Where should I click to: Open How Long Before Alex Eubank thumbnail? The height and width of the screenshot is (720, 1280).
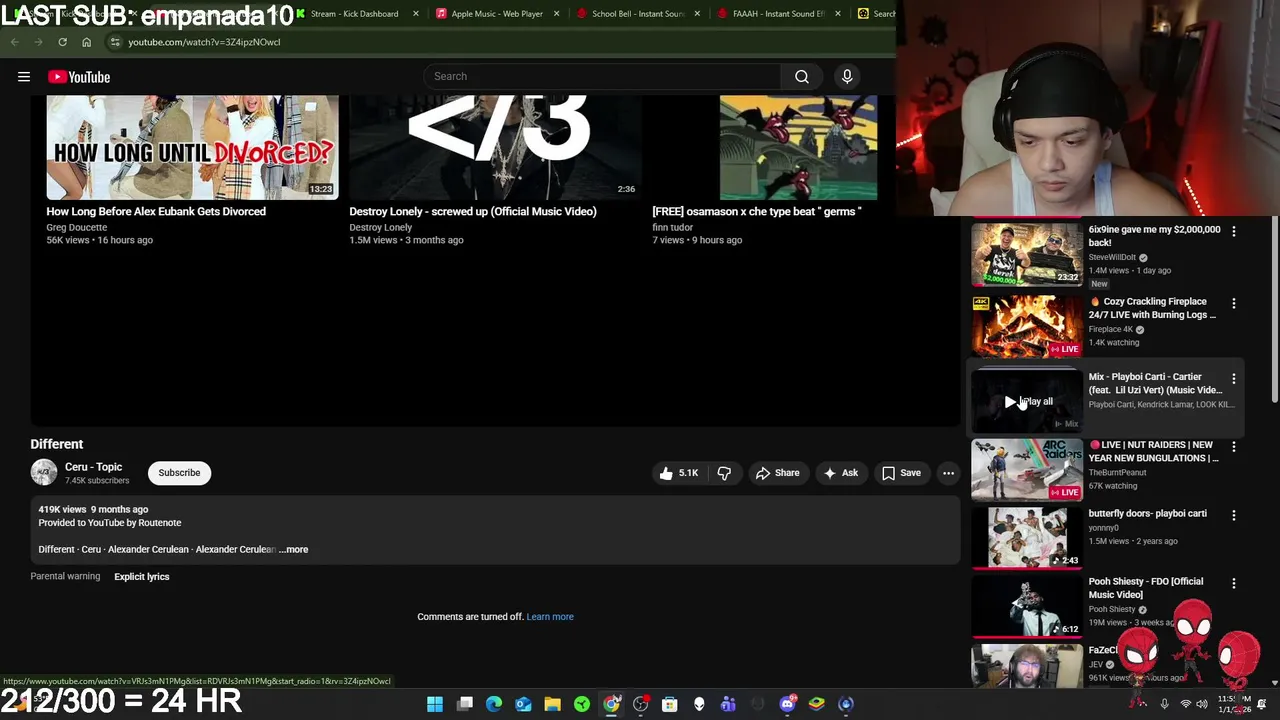click(192, 148)
